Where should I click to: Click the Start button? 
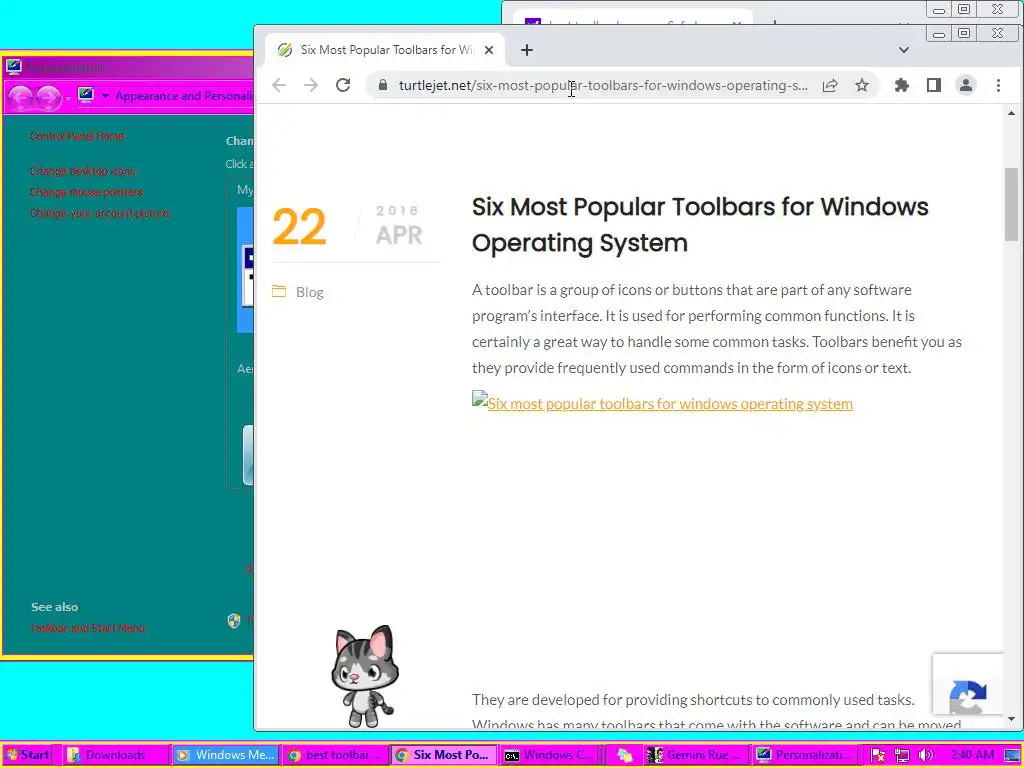[x=27, y=755]
